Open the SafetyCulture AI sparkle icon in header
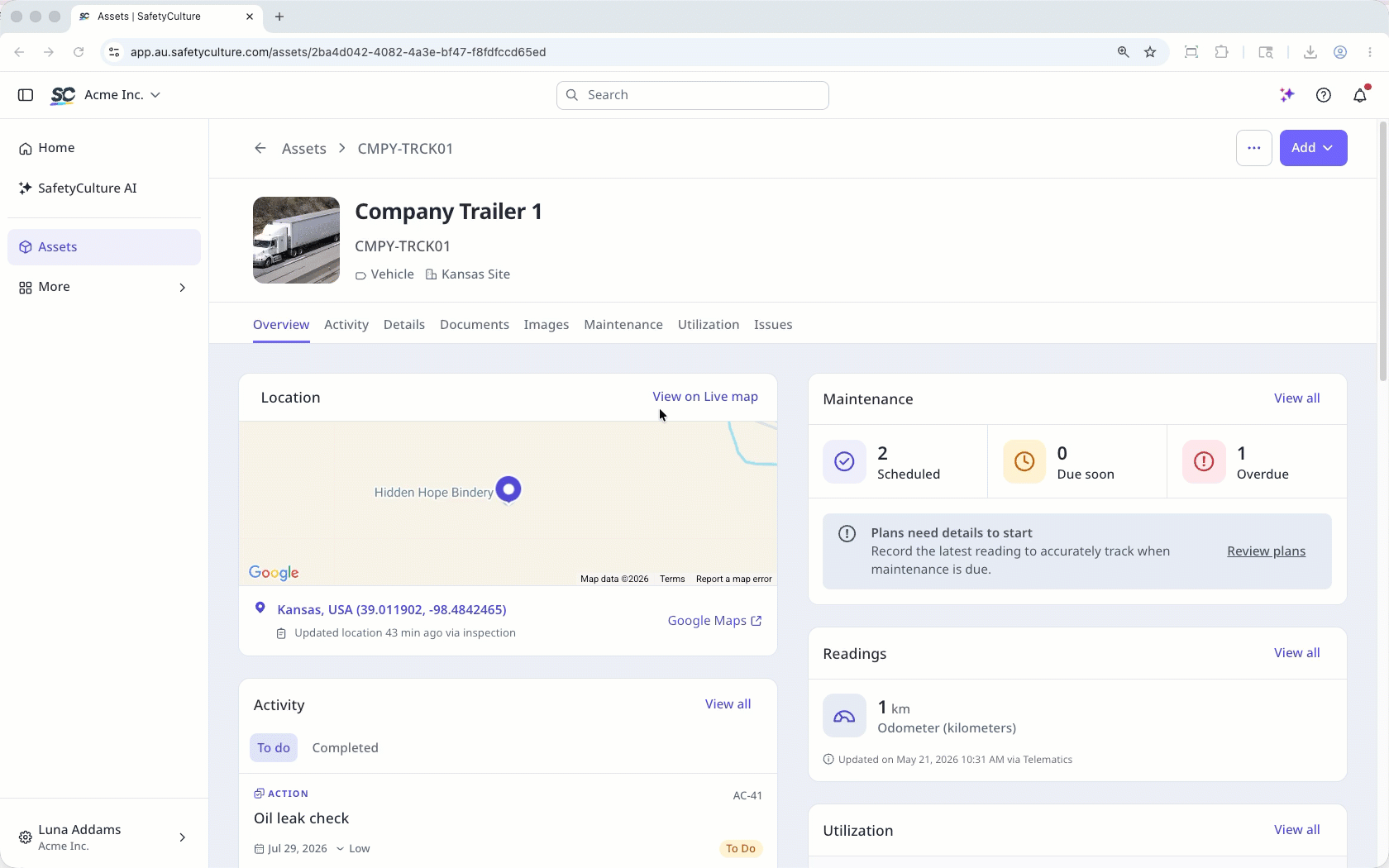This screenshot has width=1389, height=868. 1286,95
